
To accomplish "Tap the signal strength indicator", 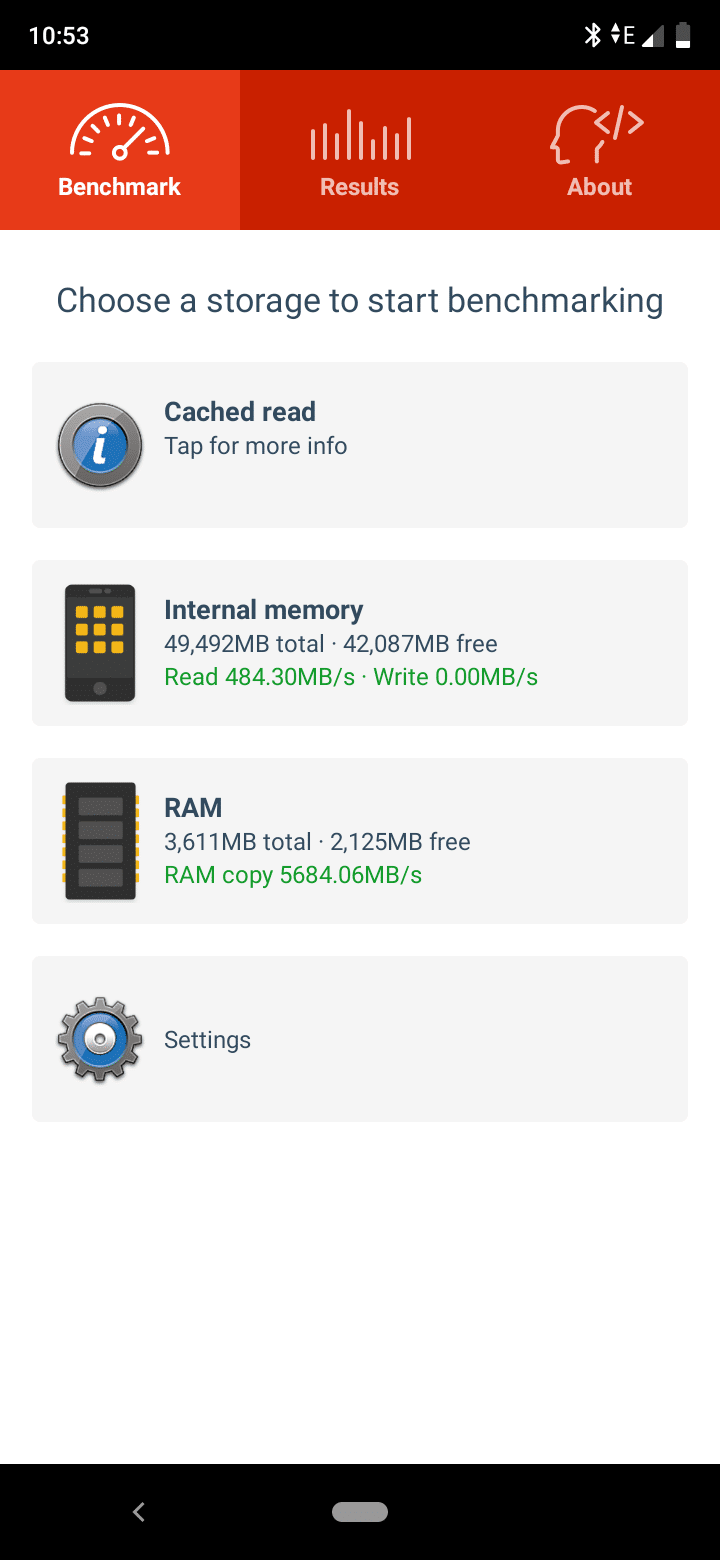I will [653, 36].
